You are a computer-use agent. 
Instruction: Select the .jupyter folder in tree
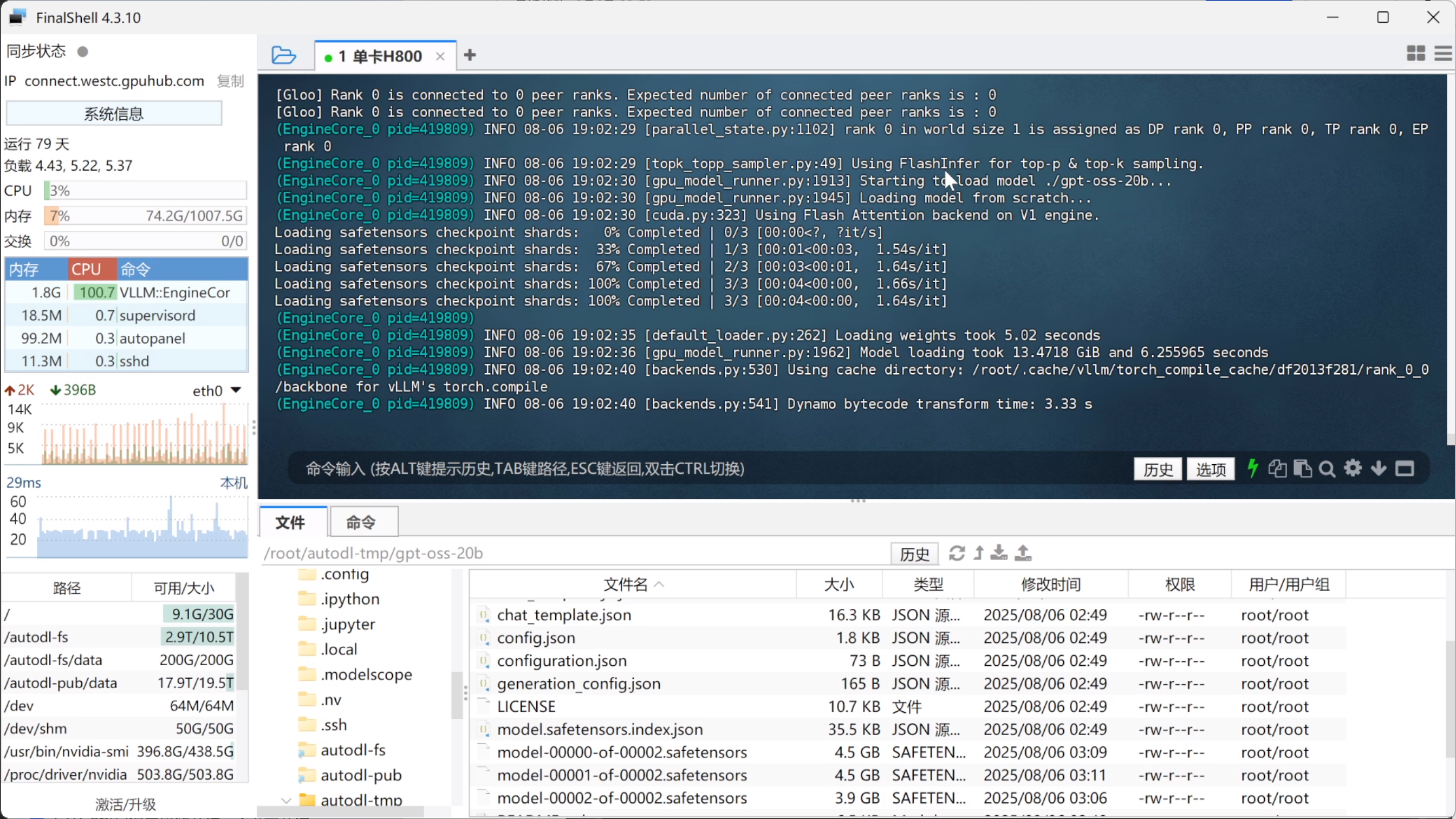tap(348, 624)
